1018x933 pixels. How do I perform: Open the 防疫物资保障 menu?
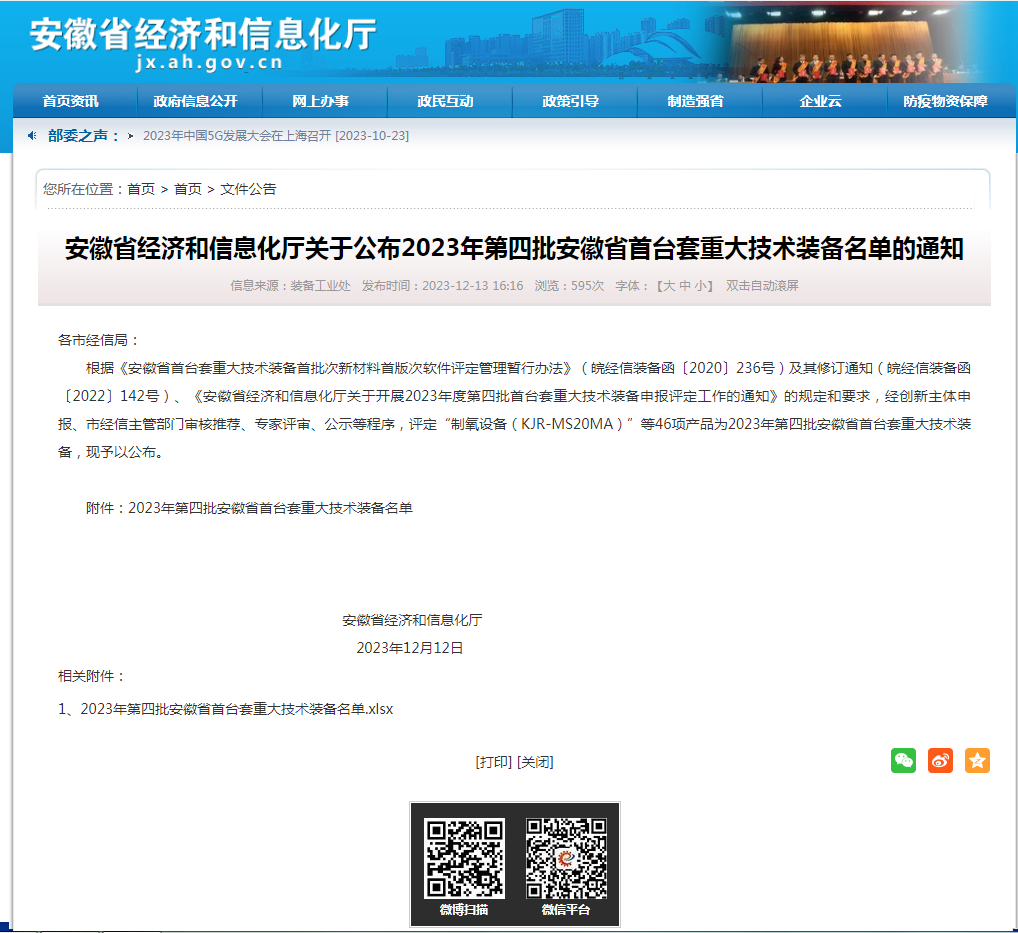pyautogui.click(x=945, y=101)
